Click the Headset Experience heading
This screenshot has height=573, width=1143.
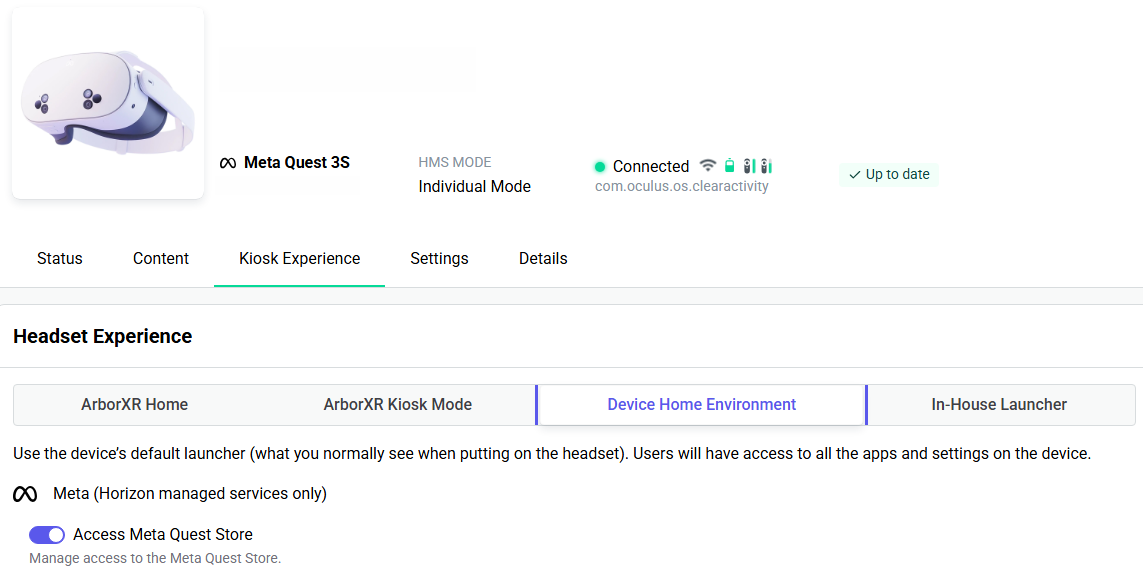coord(103,336)
